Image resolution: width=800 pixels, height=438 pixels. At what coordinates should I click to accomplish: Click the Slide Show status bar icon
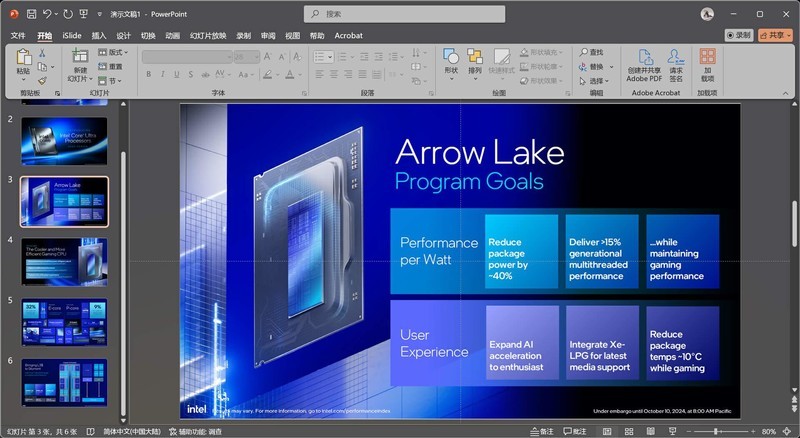(x=672, y=432)
